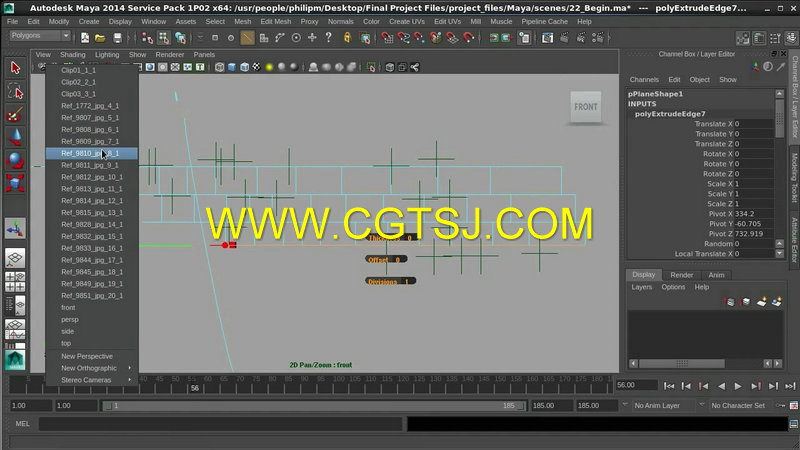Screen dimensions: 800x450
Task: Select by hierarchy mode icon
Action: coord(147,38)
